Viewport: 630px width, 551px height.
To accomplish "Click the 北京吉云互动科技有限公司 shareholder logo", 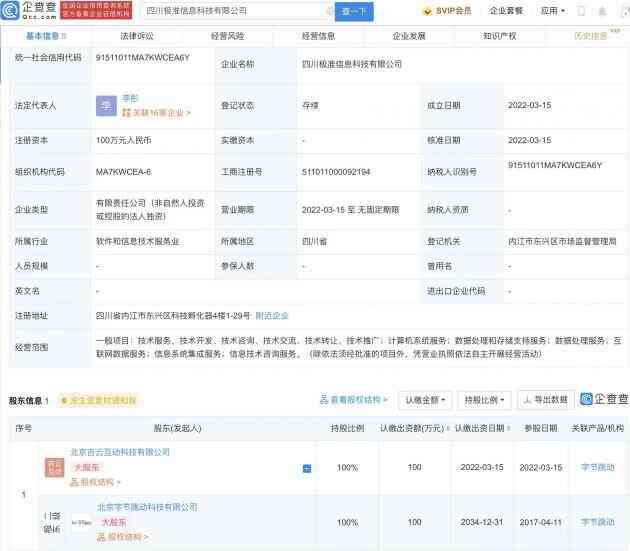I will click(54, 468).
